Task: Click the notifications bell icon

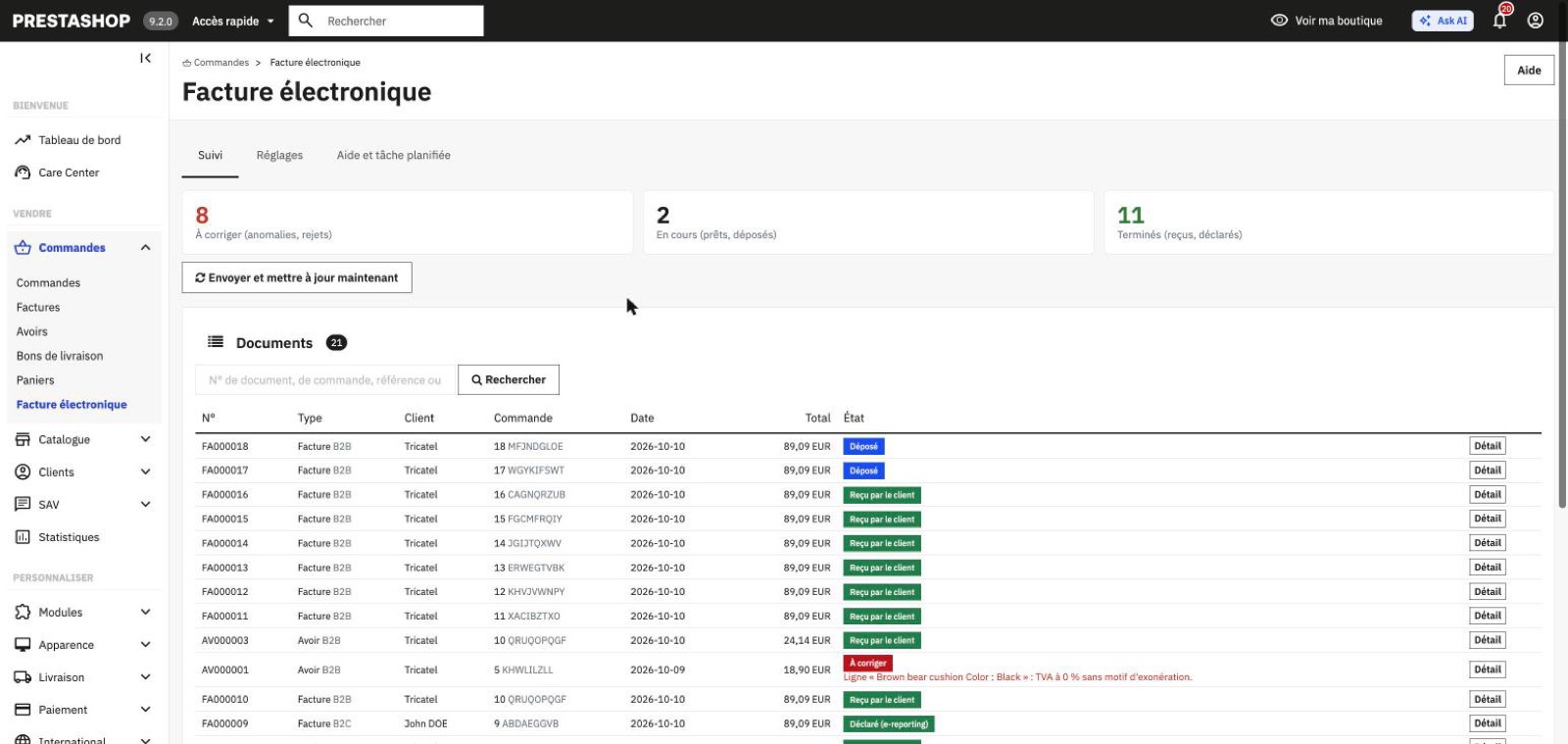Action: click(1499, 20)
